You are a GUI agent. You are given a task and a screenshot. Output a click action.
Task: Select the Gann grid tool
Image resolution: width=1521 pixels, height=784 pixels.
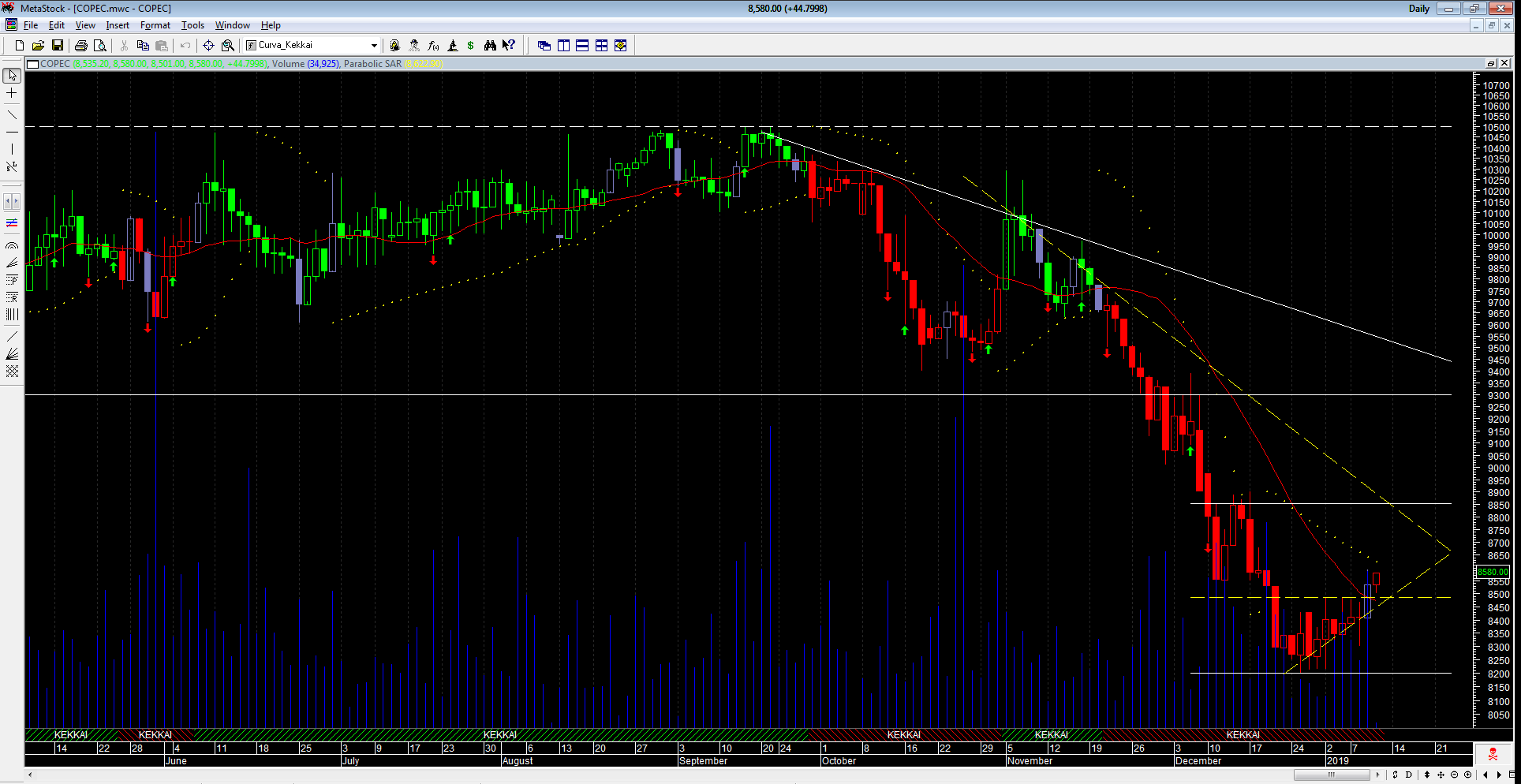pos(12,371)
